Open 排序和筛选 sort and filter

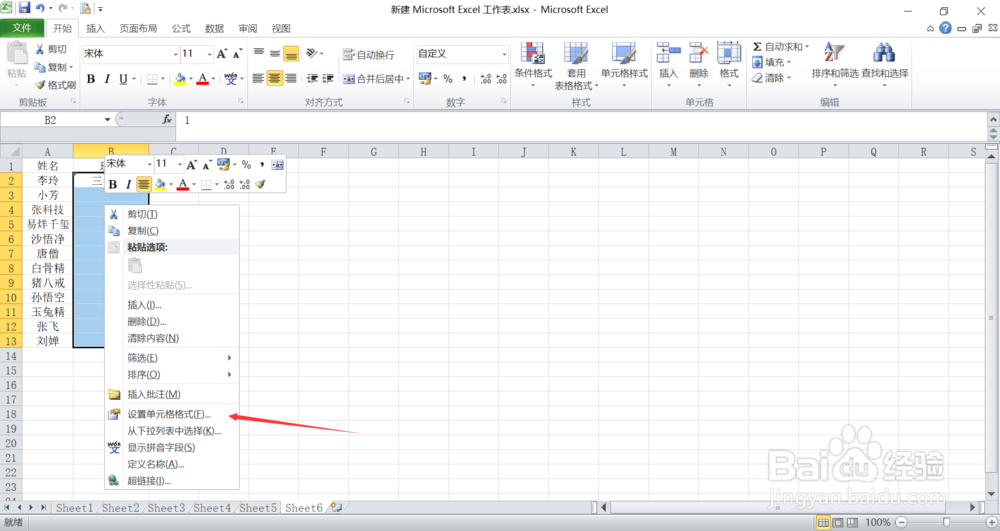tap(834, 65)
